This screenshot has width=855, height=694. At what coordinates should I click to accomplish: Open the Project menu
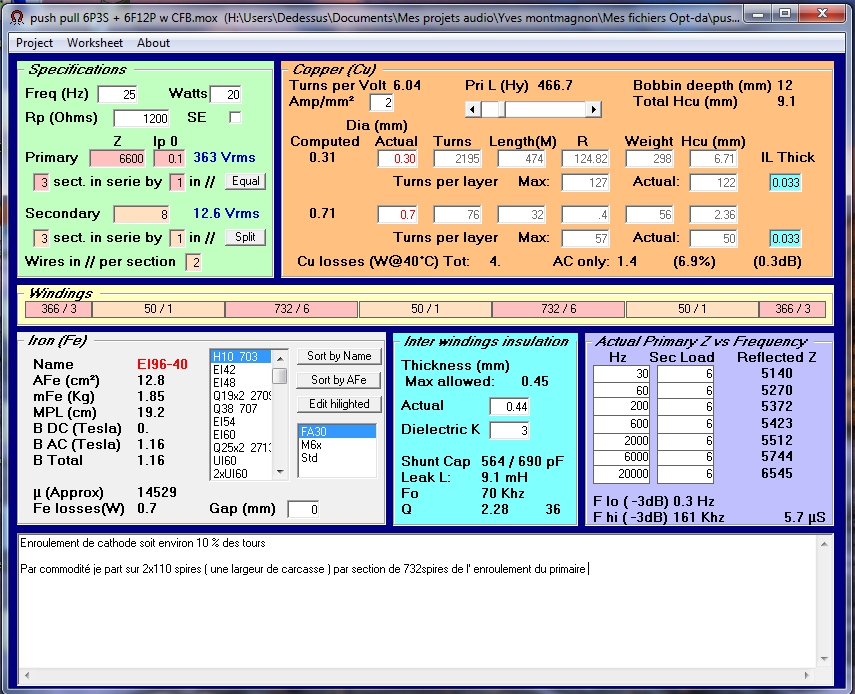click(x=34, y=43)
